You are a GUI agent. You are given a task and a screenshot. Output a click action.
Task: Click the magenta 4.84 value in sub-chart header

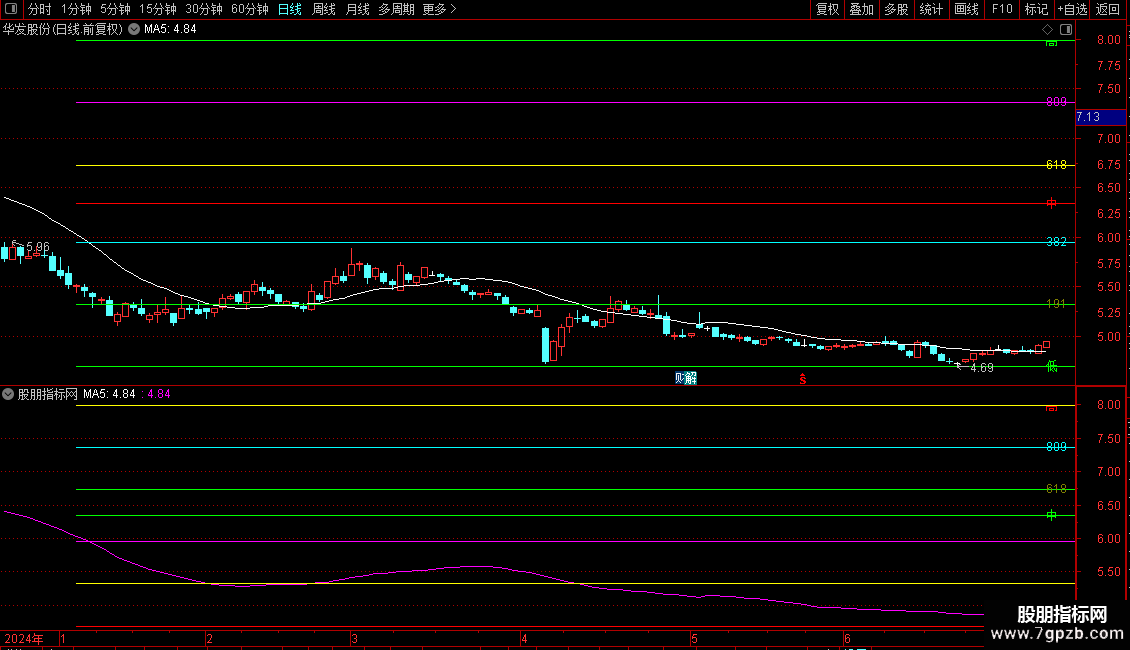159,394
